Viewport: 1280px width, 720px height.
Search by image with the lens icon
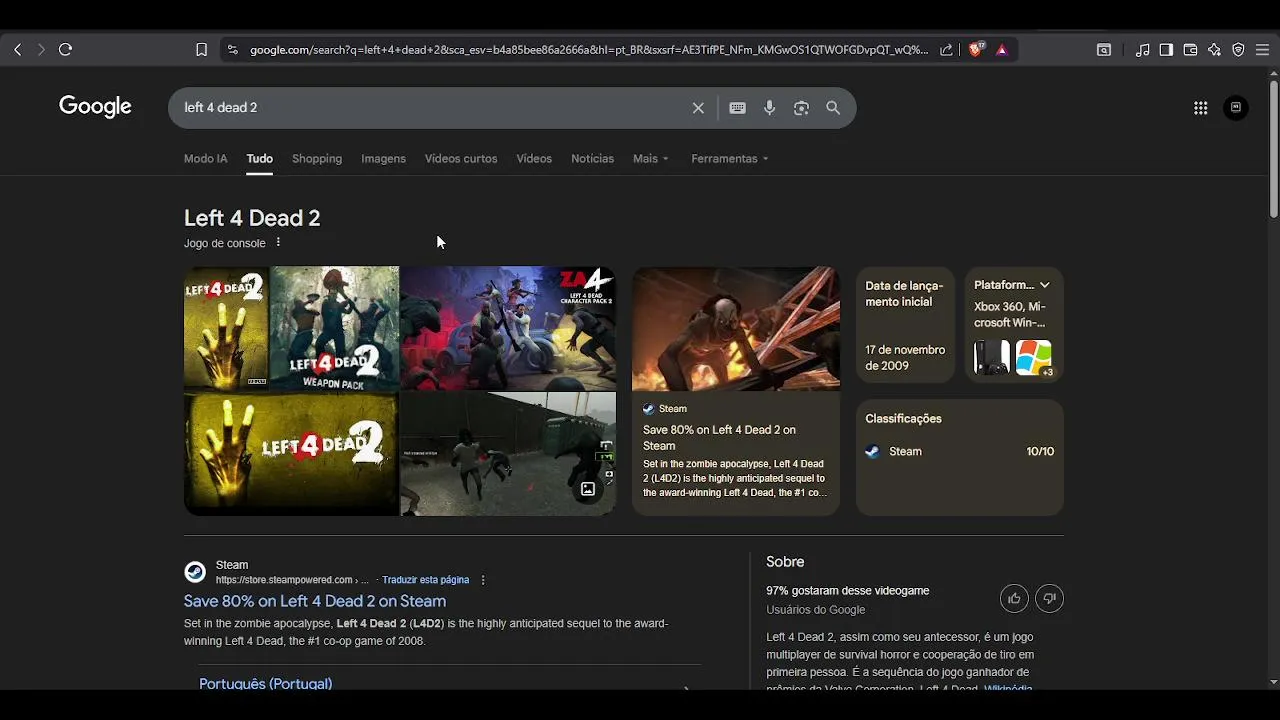801,108
